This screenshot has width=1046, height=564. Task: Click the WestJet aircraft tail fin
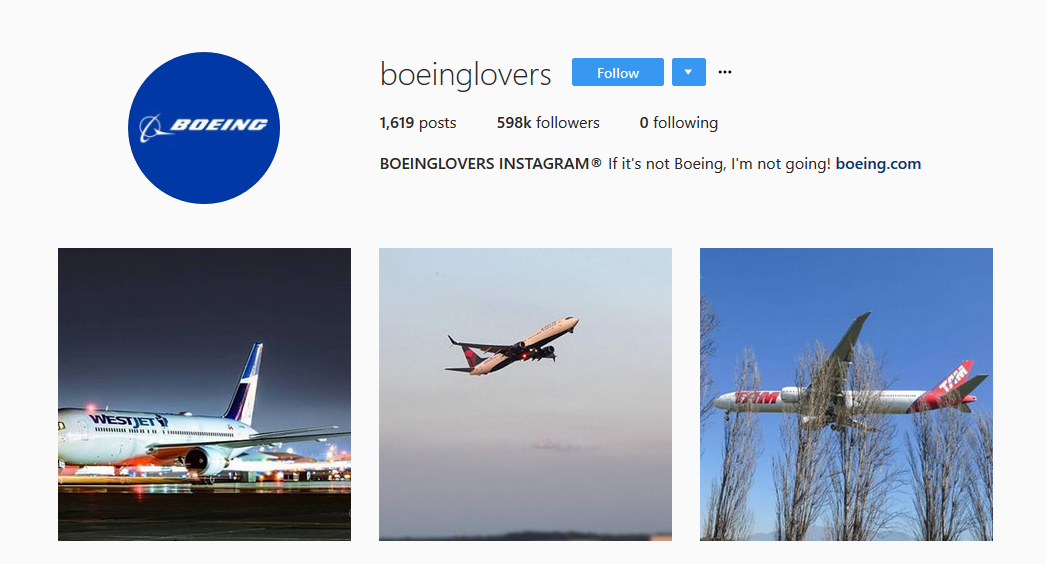tap(245, 384)
